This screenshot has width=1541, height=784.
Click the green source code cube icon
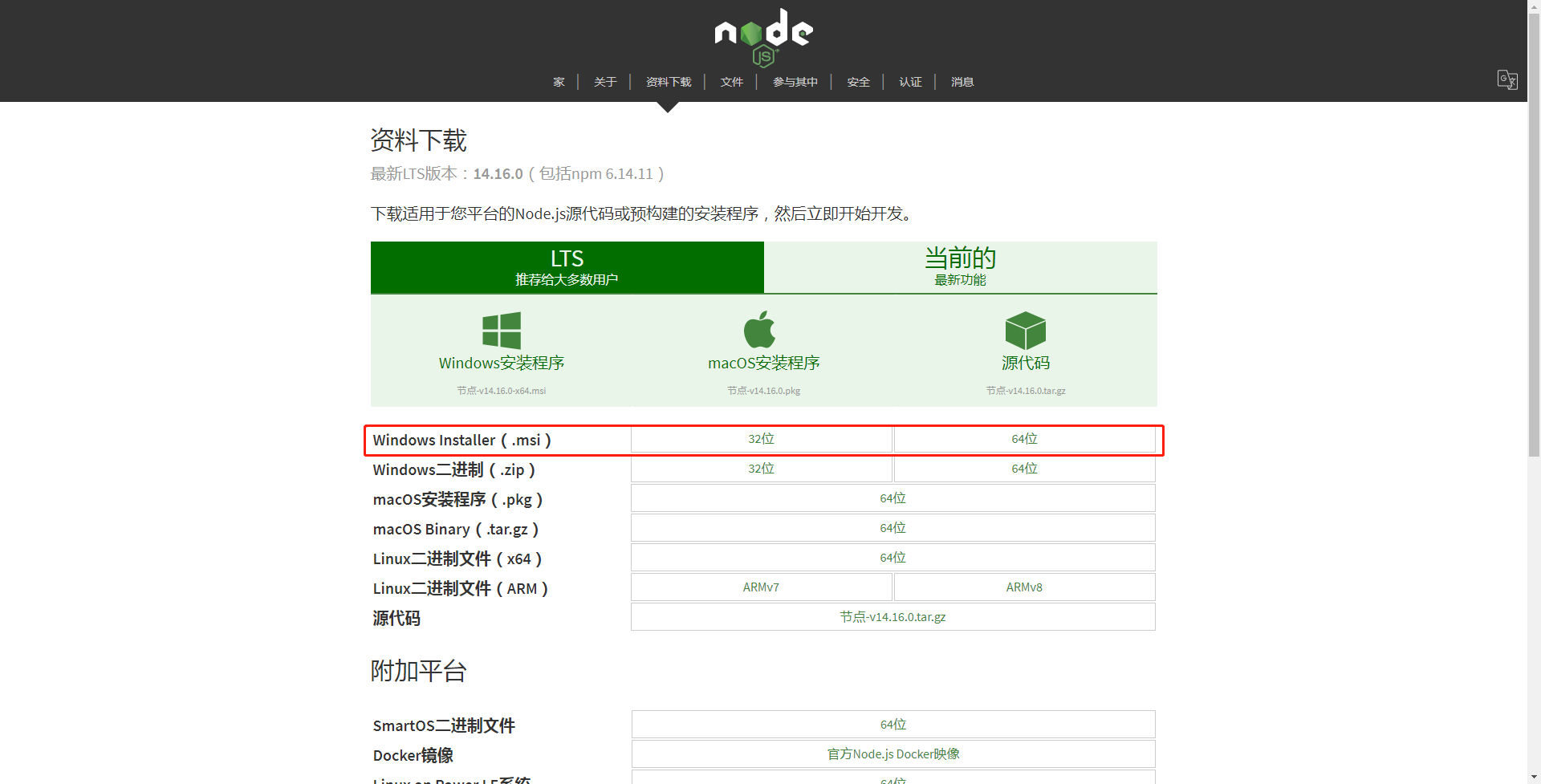pos(1026,331)
